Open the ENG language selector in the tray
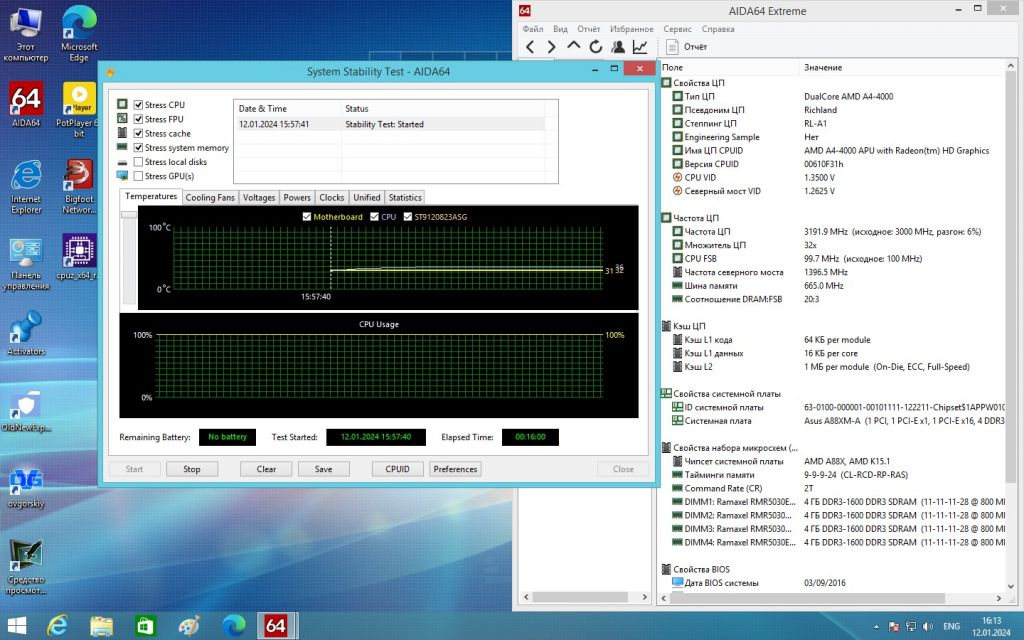The height and width of the screenshot is (640, 1024). coord(952,626)
